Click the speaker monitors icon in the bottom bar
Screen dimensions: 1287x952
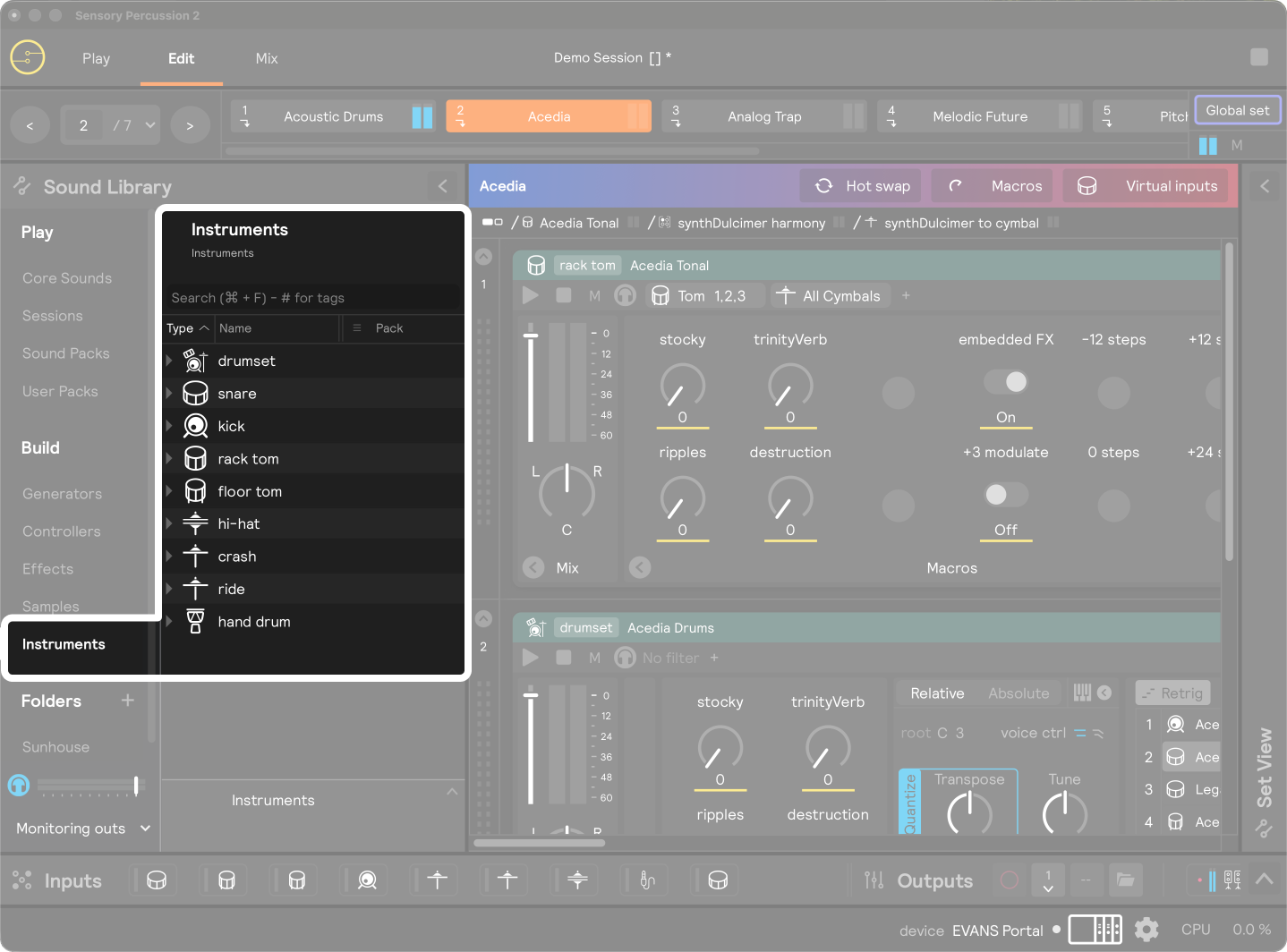pyautogui.click(x=1232, y=880)
